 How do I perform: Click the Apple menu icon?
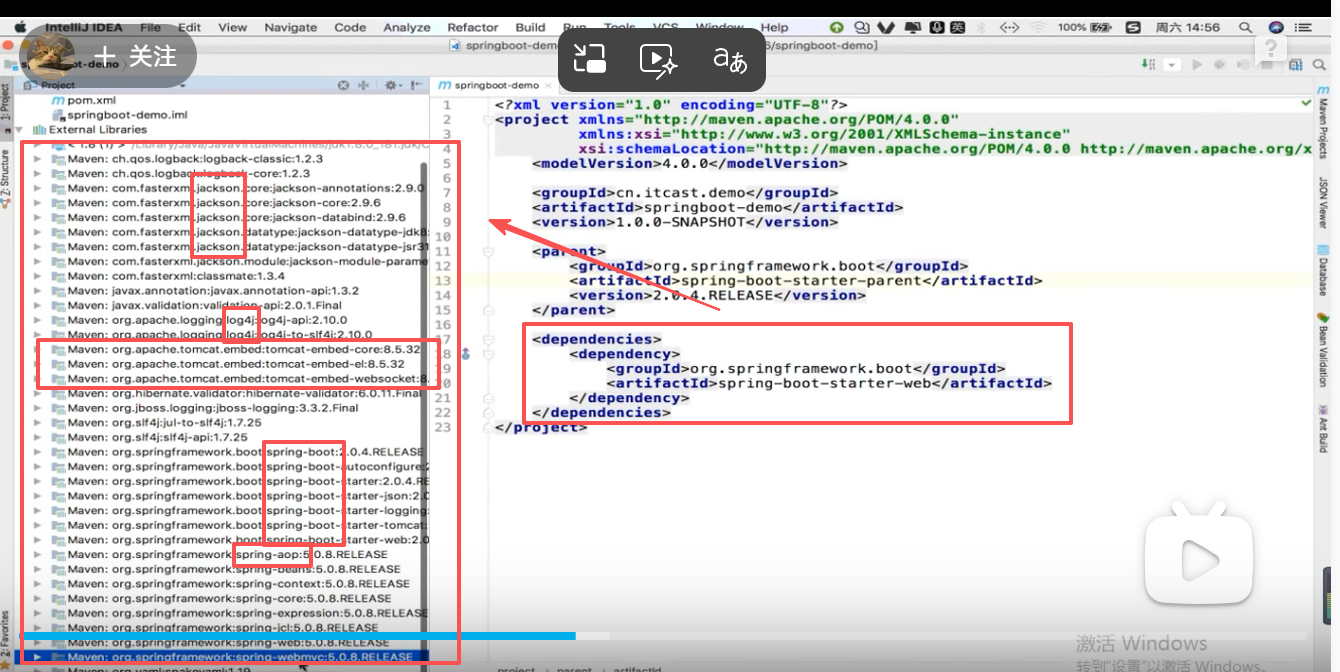point(22,28)
